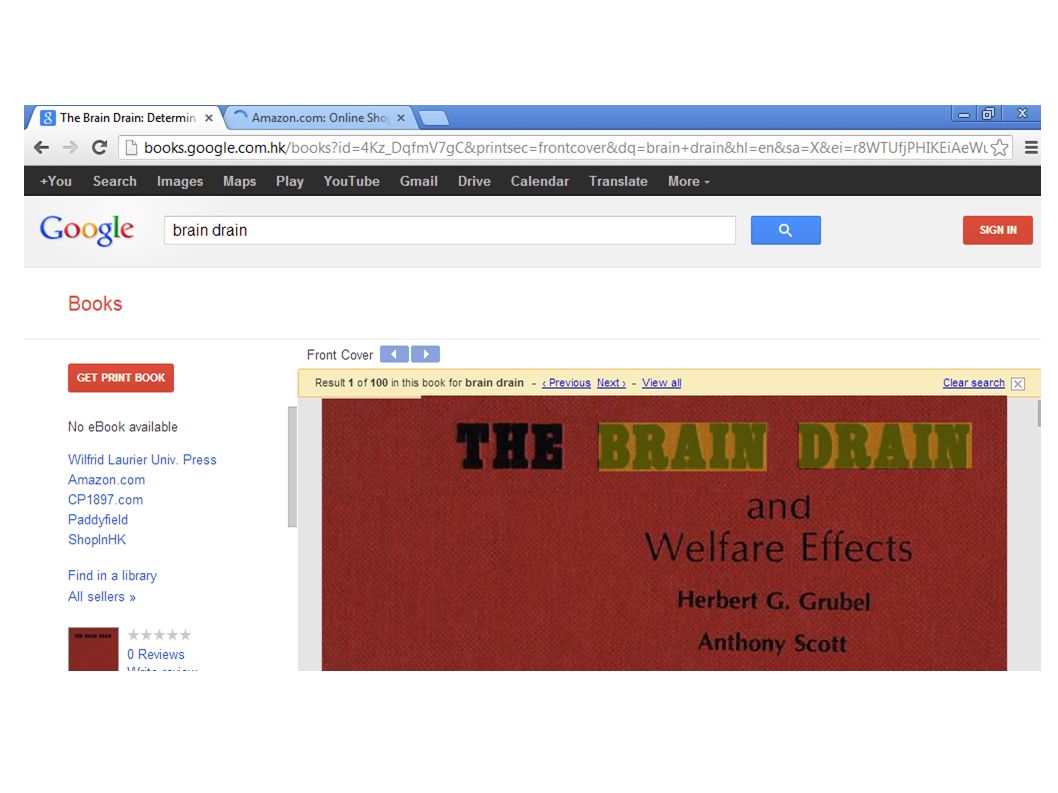
Task: Open Maps in the Google bar
Action: point(240,181)
